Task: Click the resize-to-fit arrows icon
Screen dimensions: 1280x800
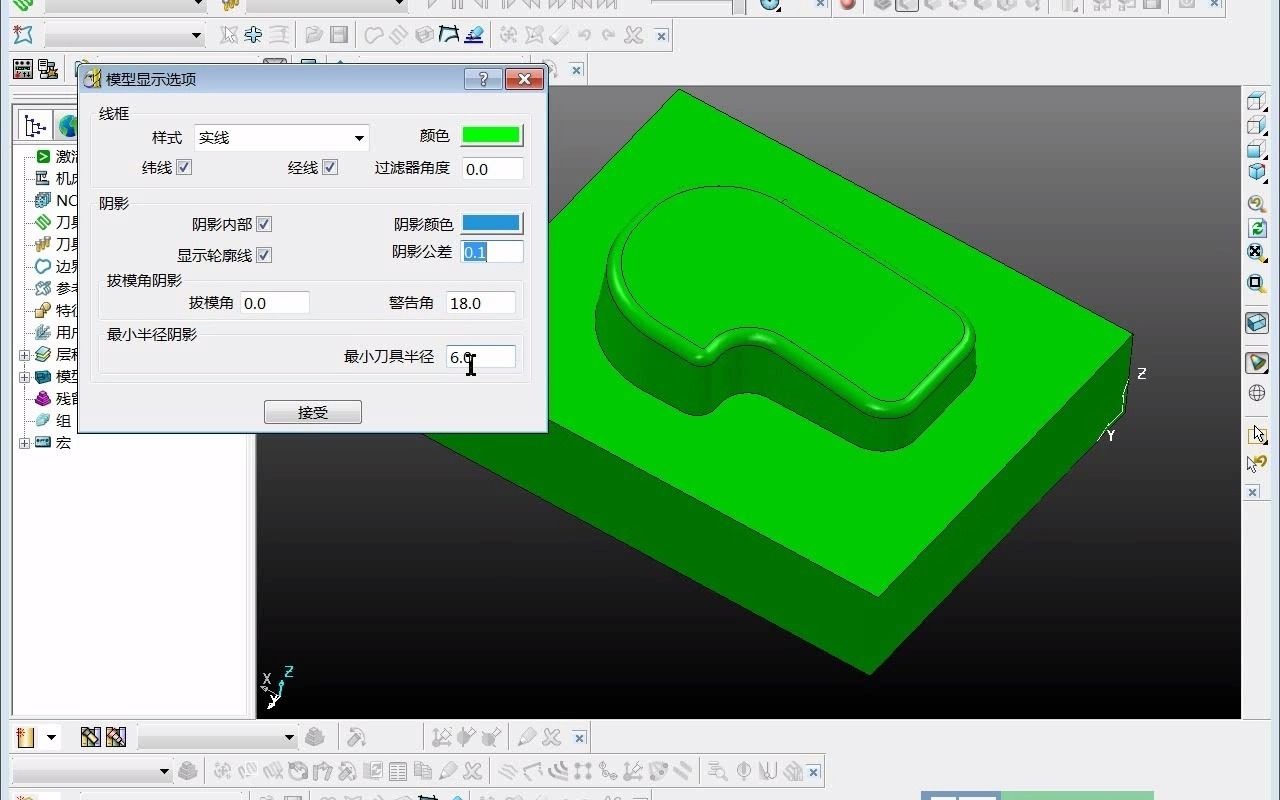Action: coord(1257,252)
